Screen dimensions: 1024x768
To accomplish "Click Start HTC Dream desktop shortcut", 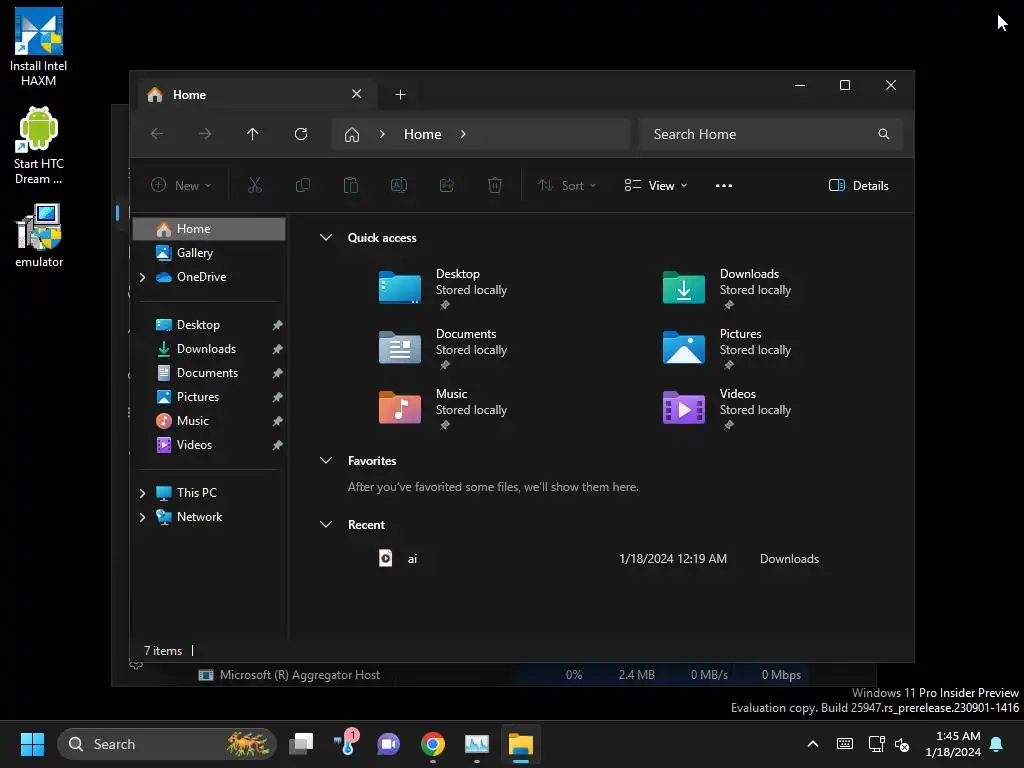I will click(x=39, y=146).
